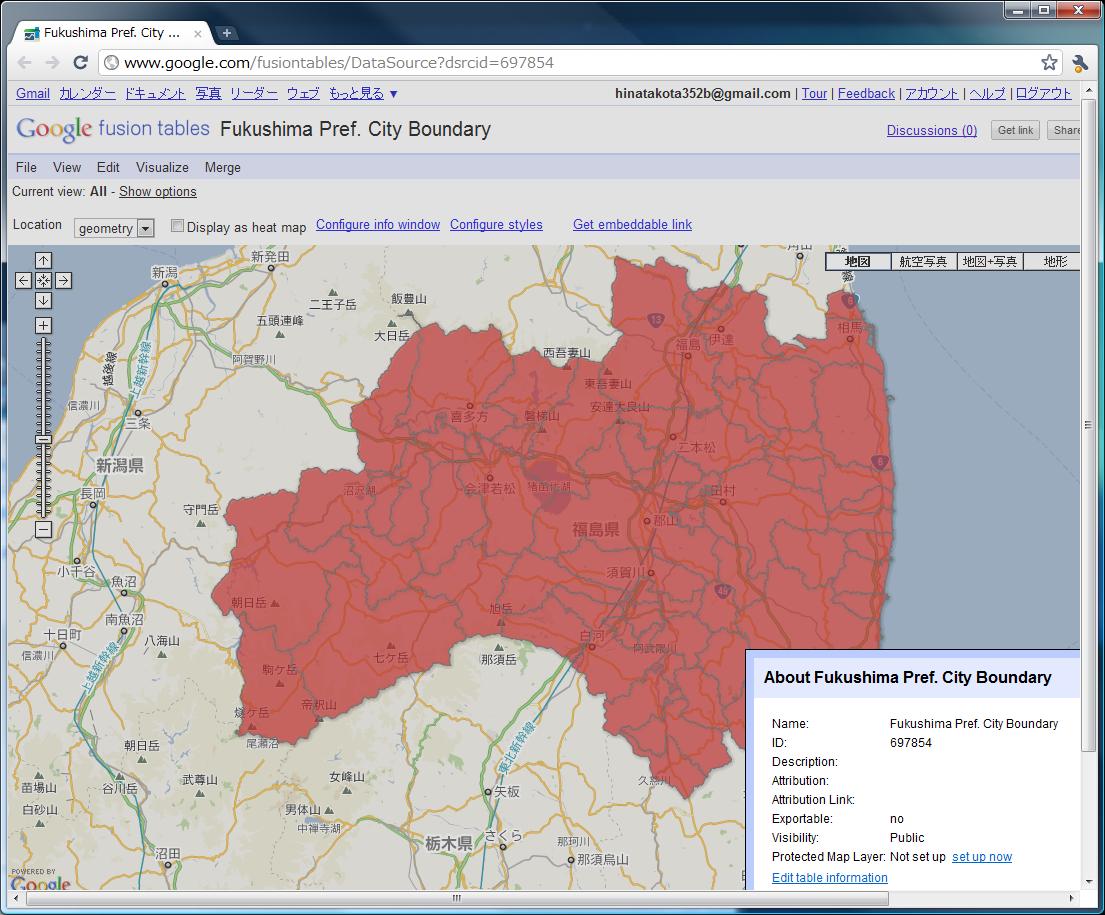The width and height of the screenshot is (1105, 915).
Task: Click the hinatakota352b@gmail.com account text
Action: point(703,94)
